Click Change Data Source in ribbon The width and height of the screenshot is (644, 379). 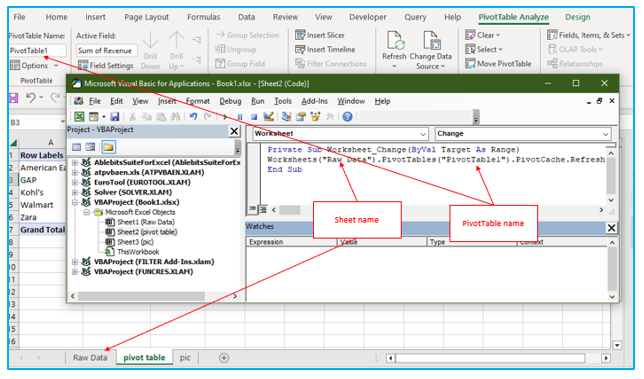coord(430,50)
